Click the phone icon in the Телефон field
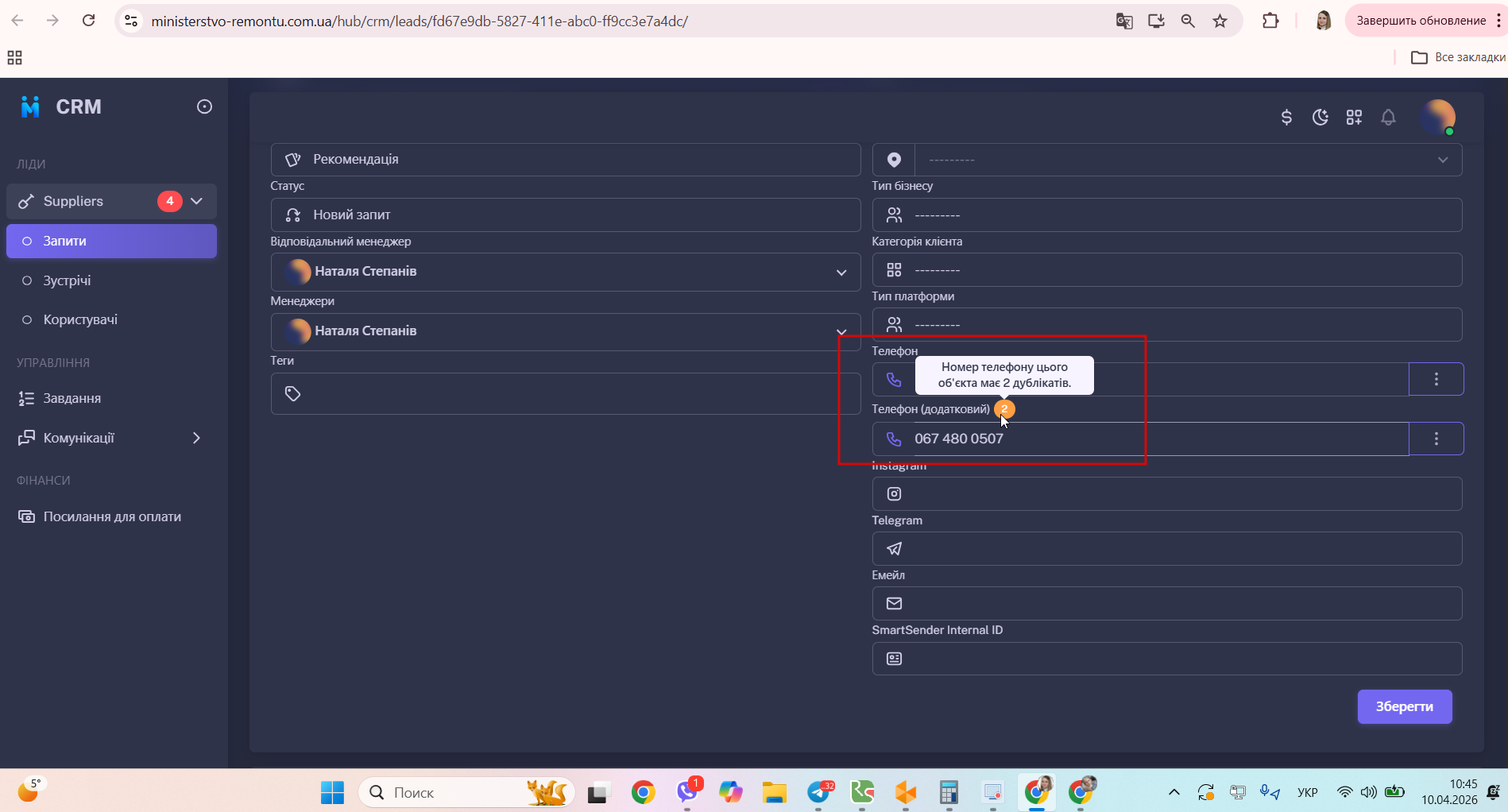1508x812 pixels. [894, 380]
